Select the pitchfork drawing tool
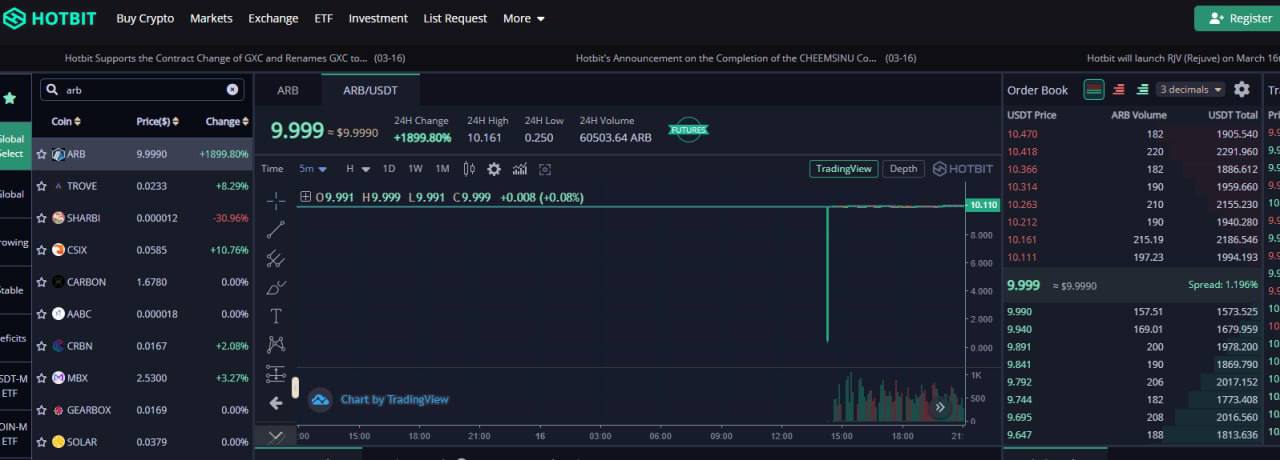1280x460 pixels. [276, 258]
